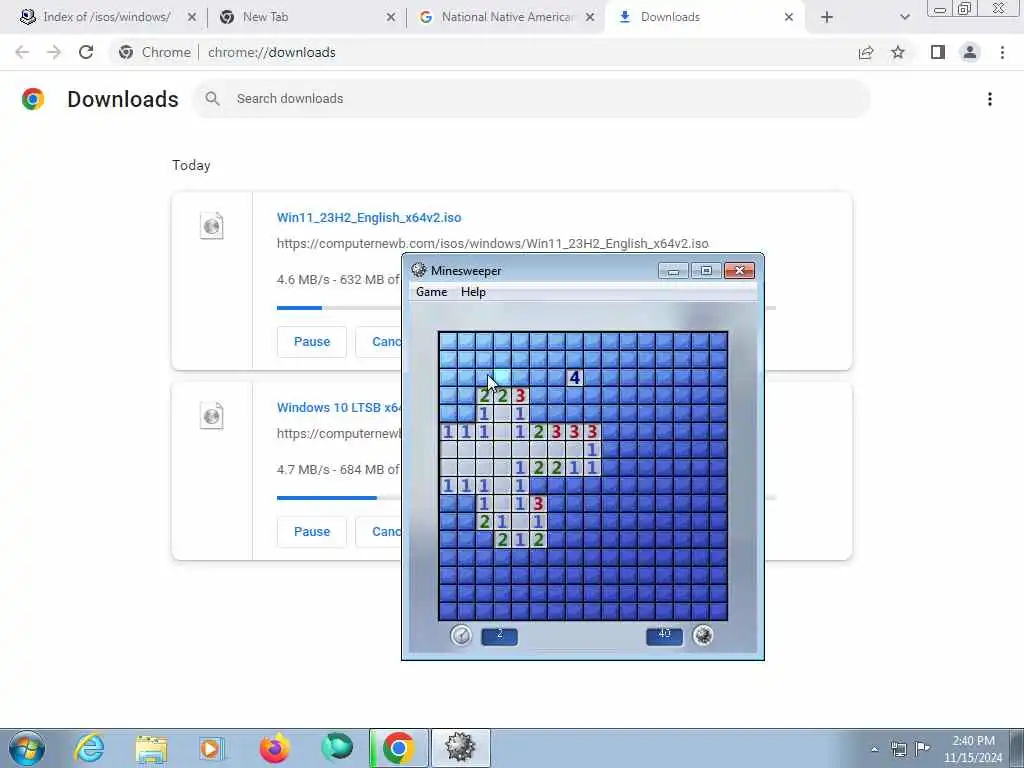Click the Minesweeper mine counter icon
This screenshot has height=768, width=1024.
pos(703,635)
